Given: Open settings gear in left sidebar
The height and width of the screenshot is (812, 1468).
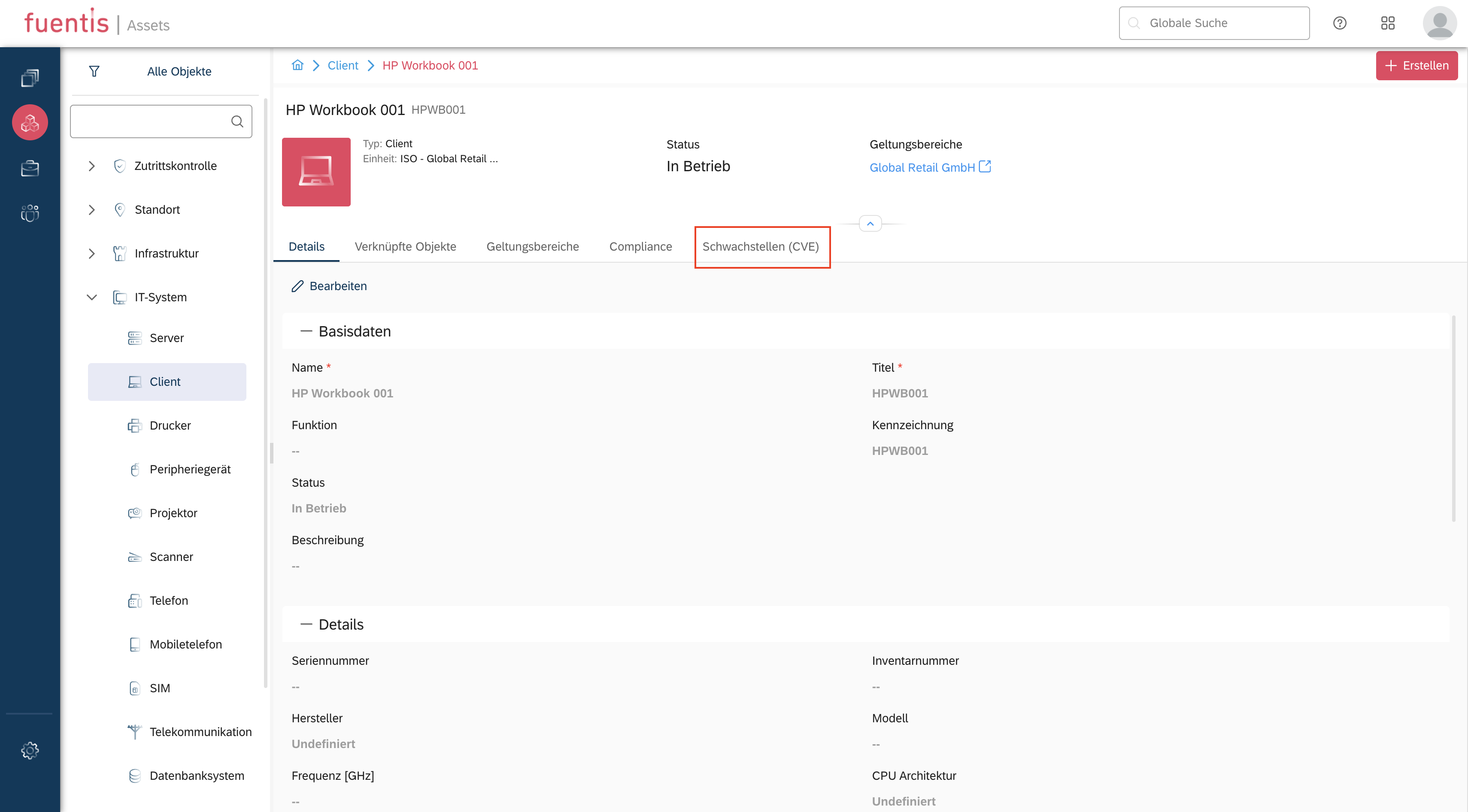Looking at the screenshot, I should 30,750.
